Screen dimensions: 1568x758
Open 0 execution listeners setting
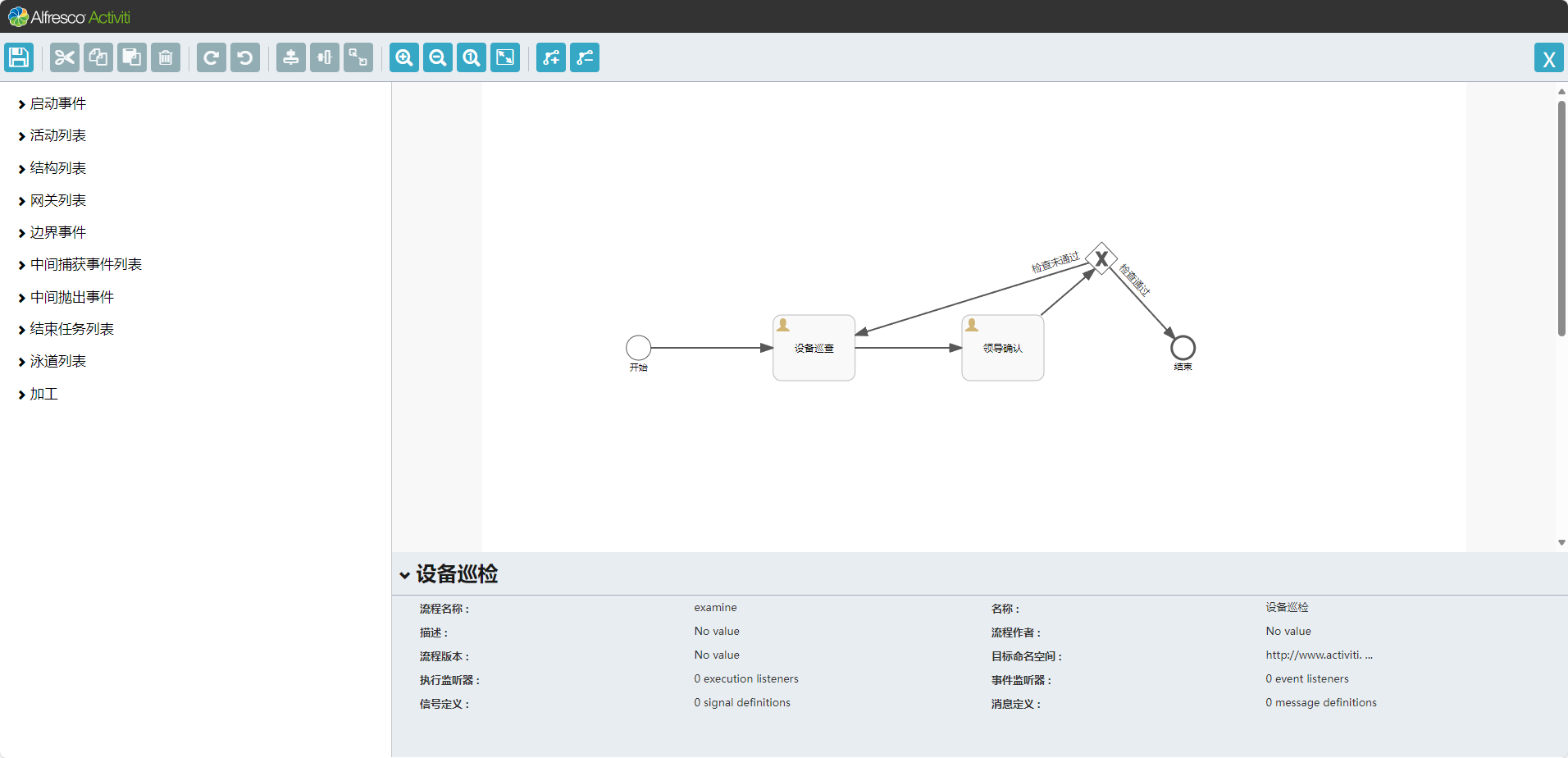click(x=746, y=679)
